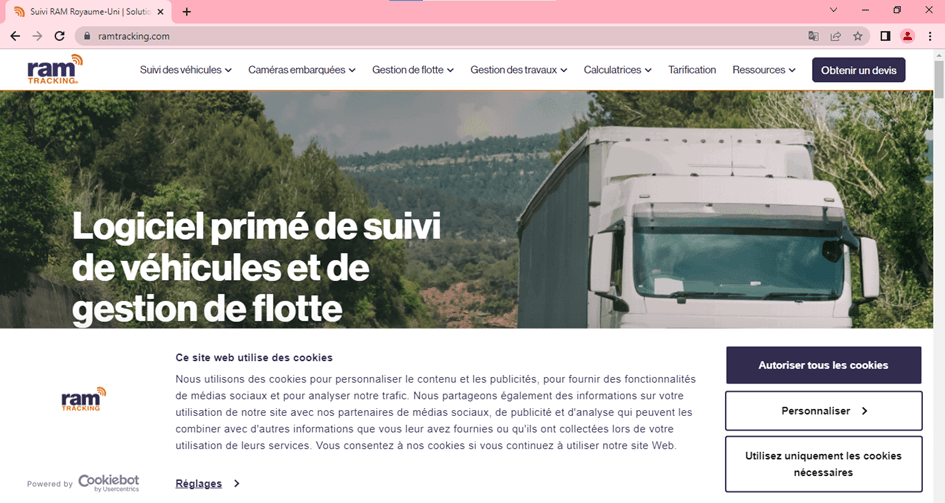Open the Chrome profile avatar
The image size is (945, 503).
(x=907, y=36)
